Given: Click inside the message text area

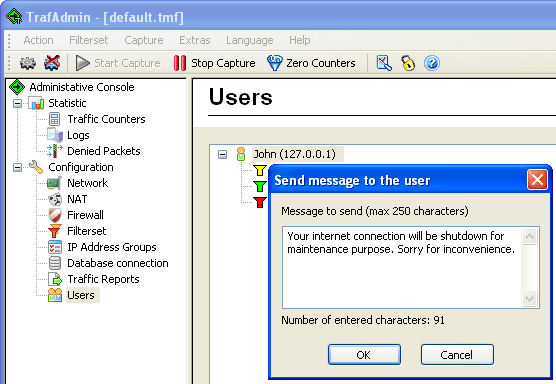Looking at the screenshot, I should 402,267.
